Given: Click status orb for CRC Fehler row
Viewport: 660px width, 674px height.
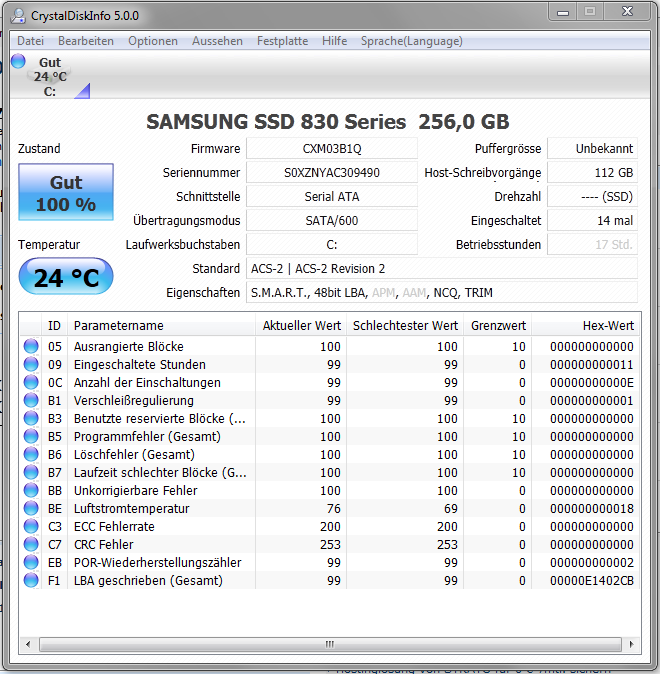Looking at the screenshot, I should [31, 545].
